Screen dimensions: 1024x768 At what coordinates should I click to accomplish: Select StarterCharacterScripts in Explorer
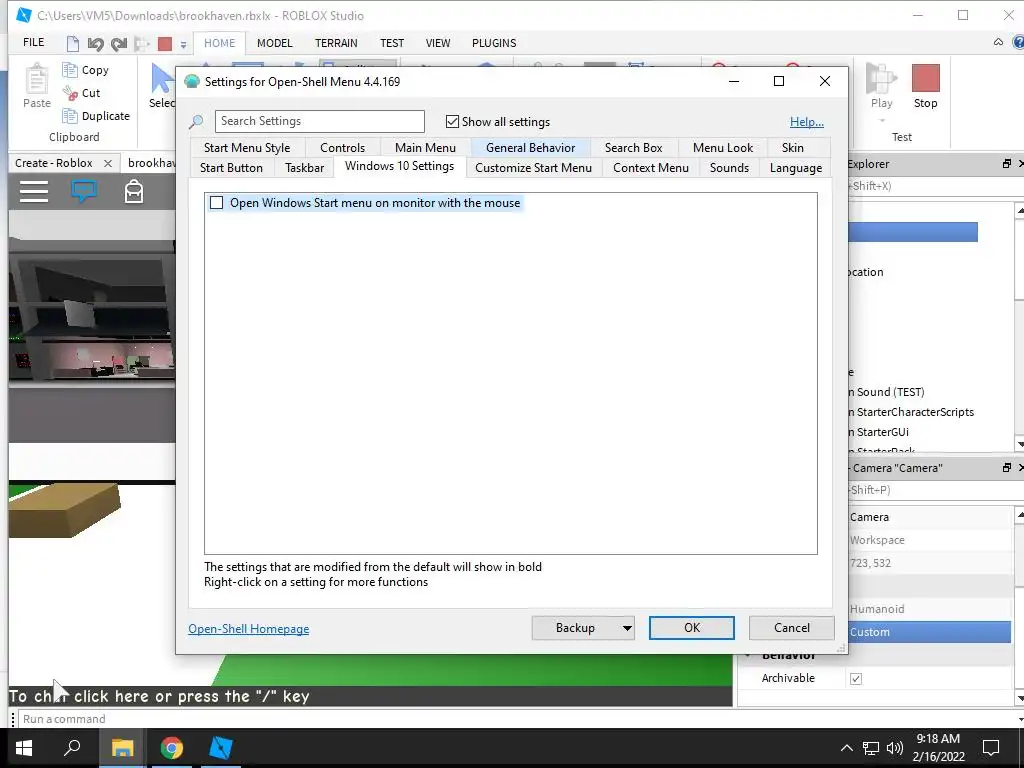point(915,412)
